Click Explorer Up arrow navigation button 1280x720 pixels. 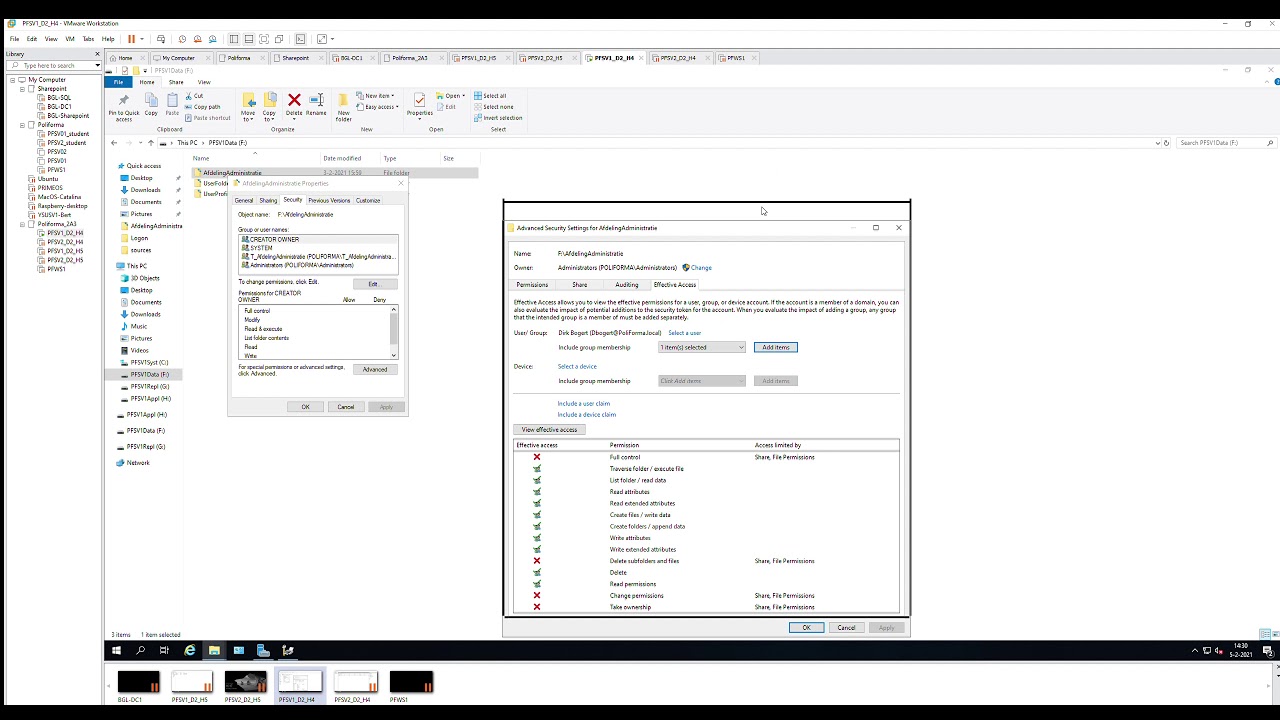(x=151, y=143)
